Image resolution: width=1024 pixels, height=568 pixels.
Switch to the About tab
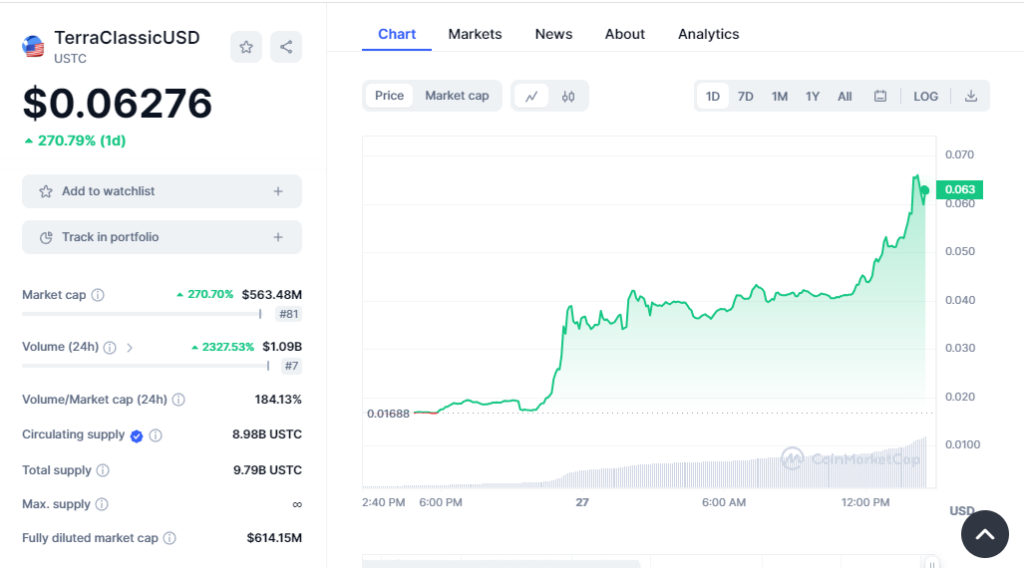click(x=624, y=34)
